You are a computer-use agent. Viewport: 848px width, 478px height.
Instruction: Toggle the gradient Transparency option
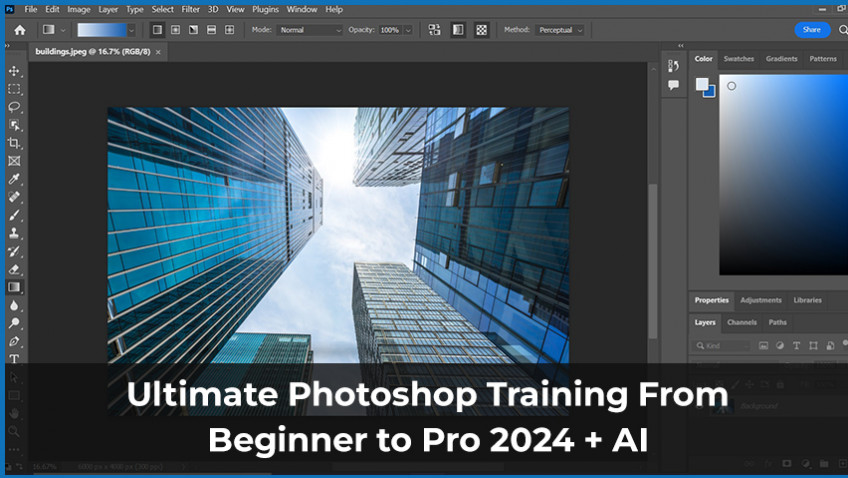coord(482,30)
